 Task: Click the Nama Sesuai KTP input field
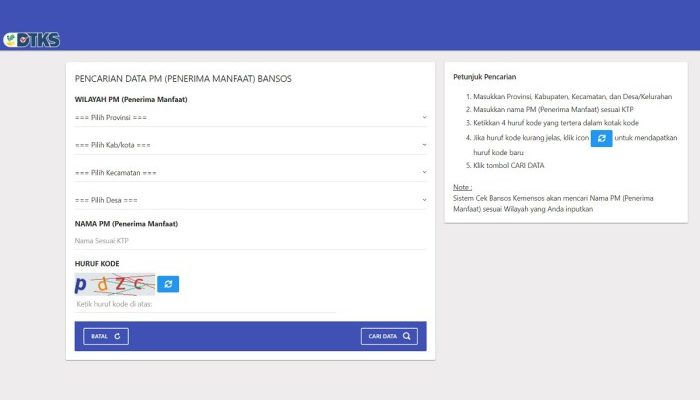tap(250, 241)
